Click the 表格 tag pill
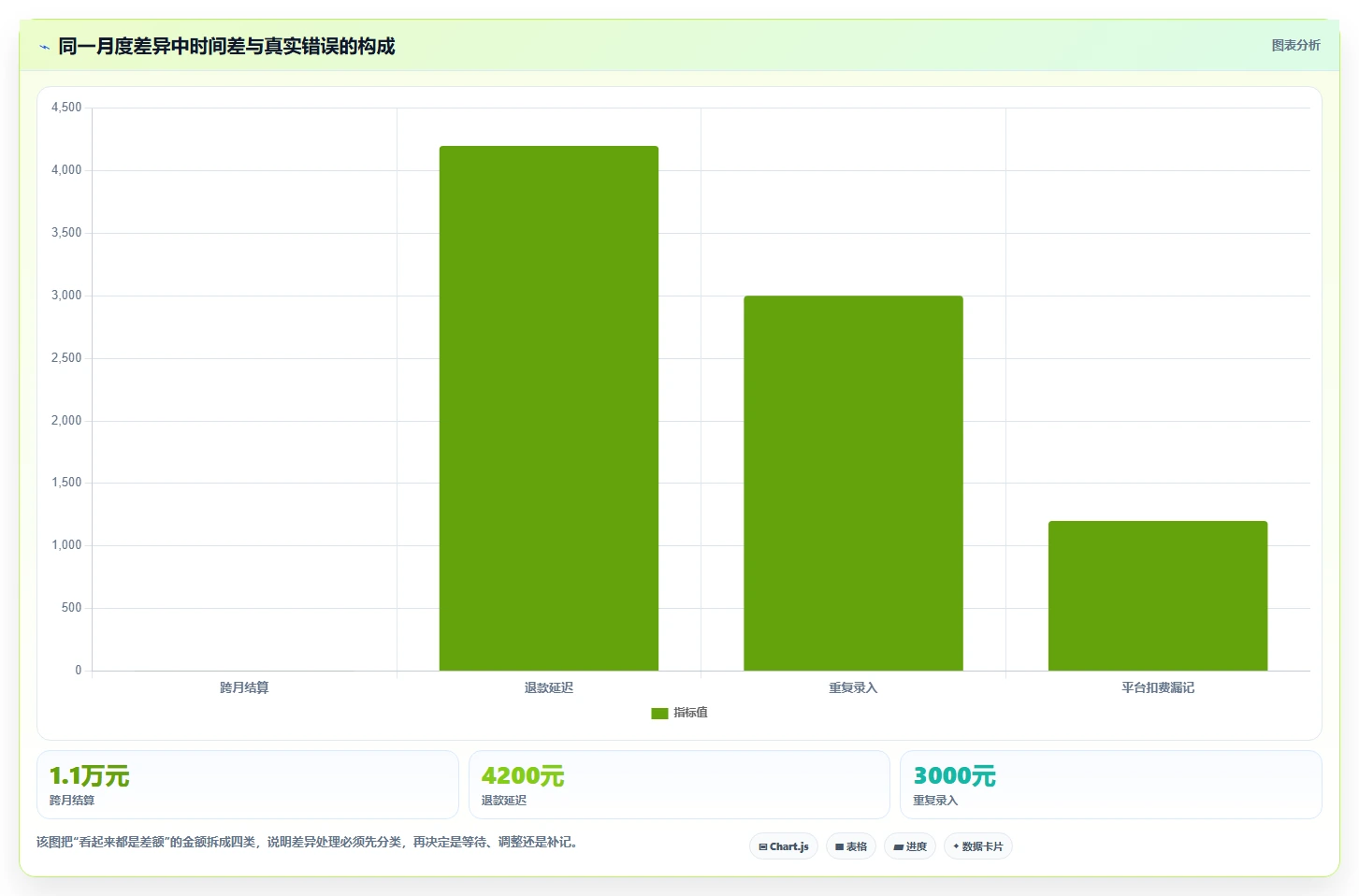 click(851, 846)
